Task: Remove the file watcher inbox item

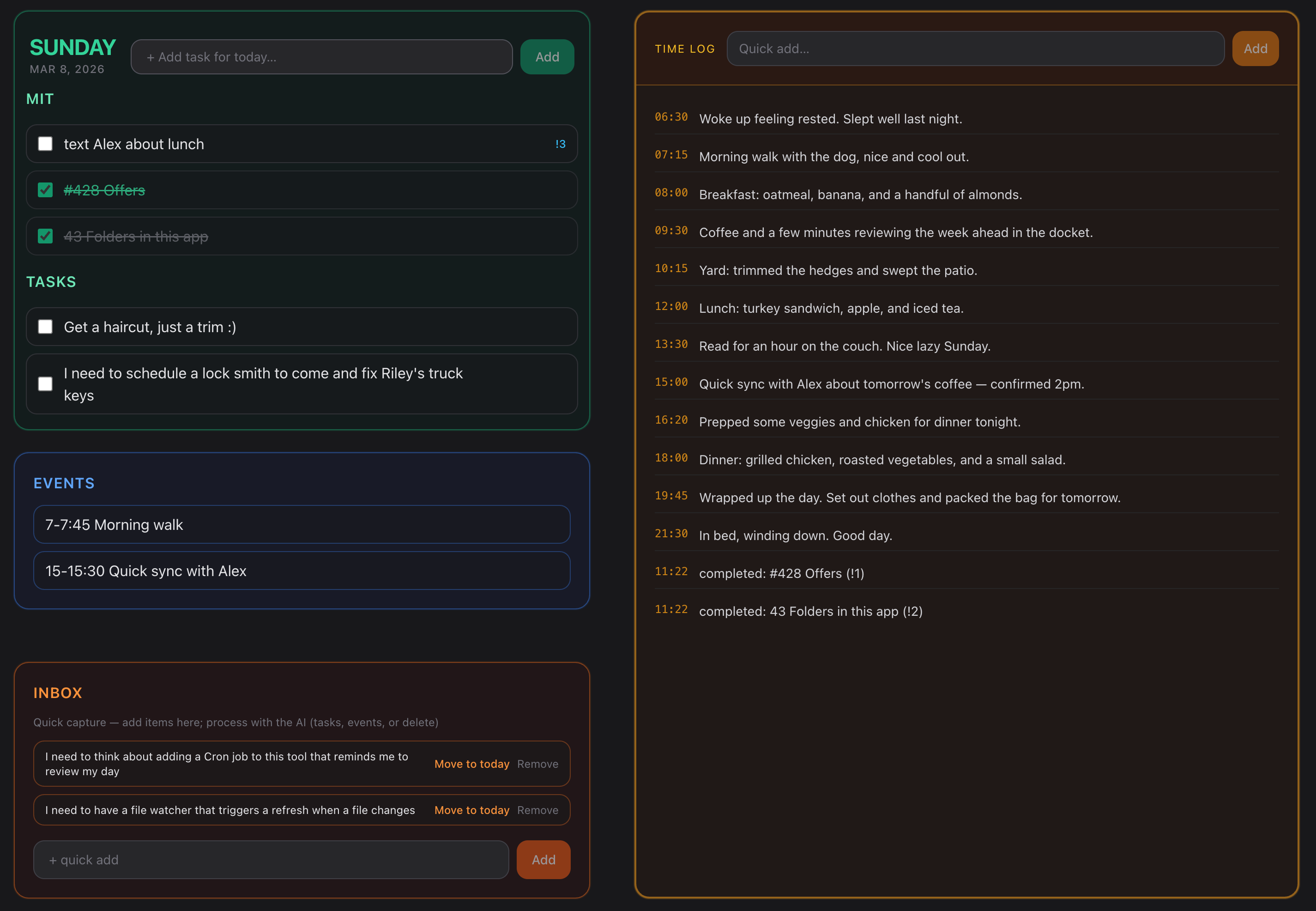Action: (x=537, y=809)
